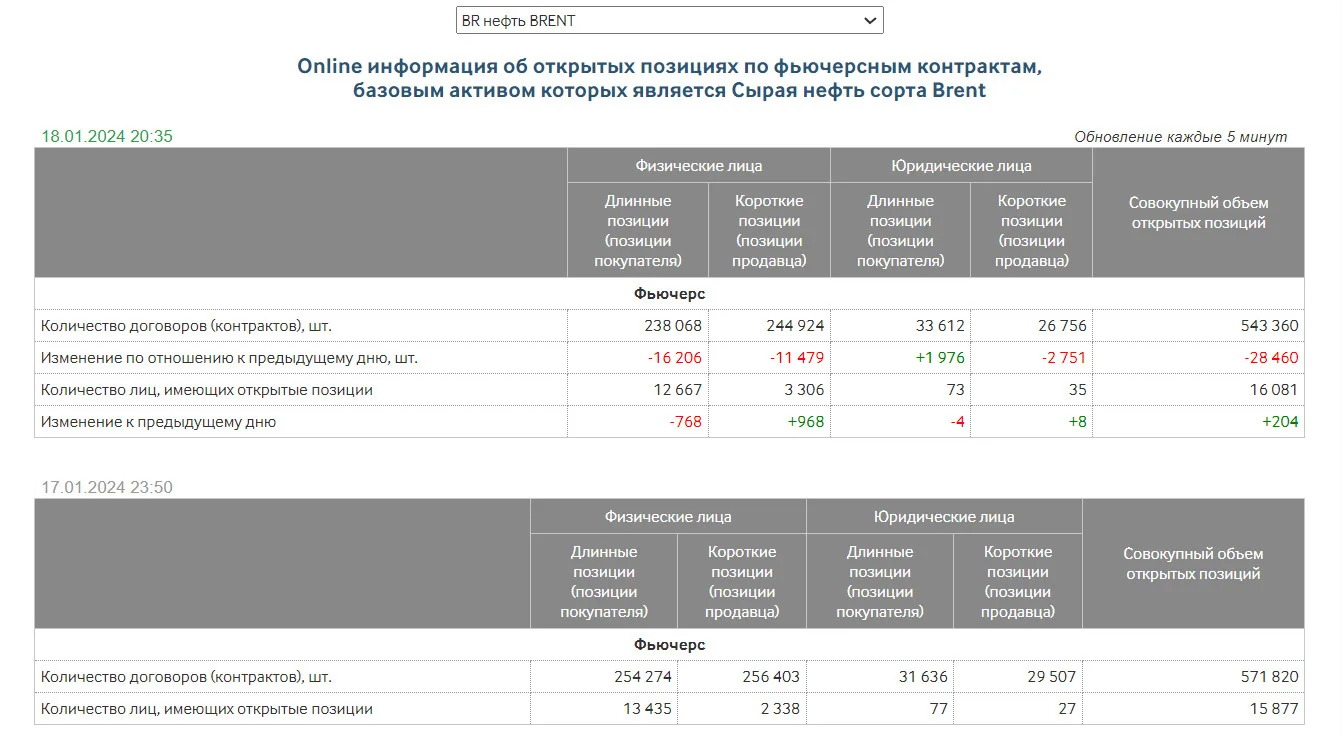Click the Обновление каждые 5 минут note

coord(1181,137)
